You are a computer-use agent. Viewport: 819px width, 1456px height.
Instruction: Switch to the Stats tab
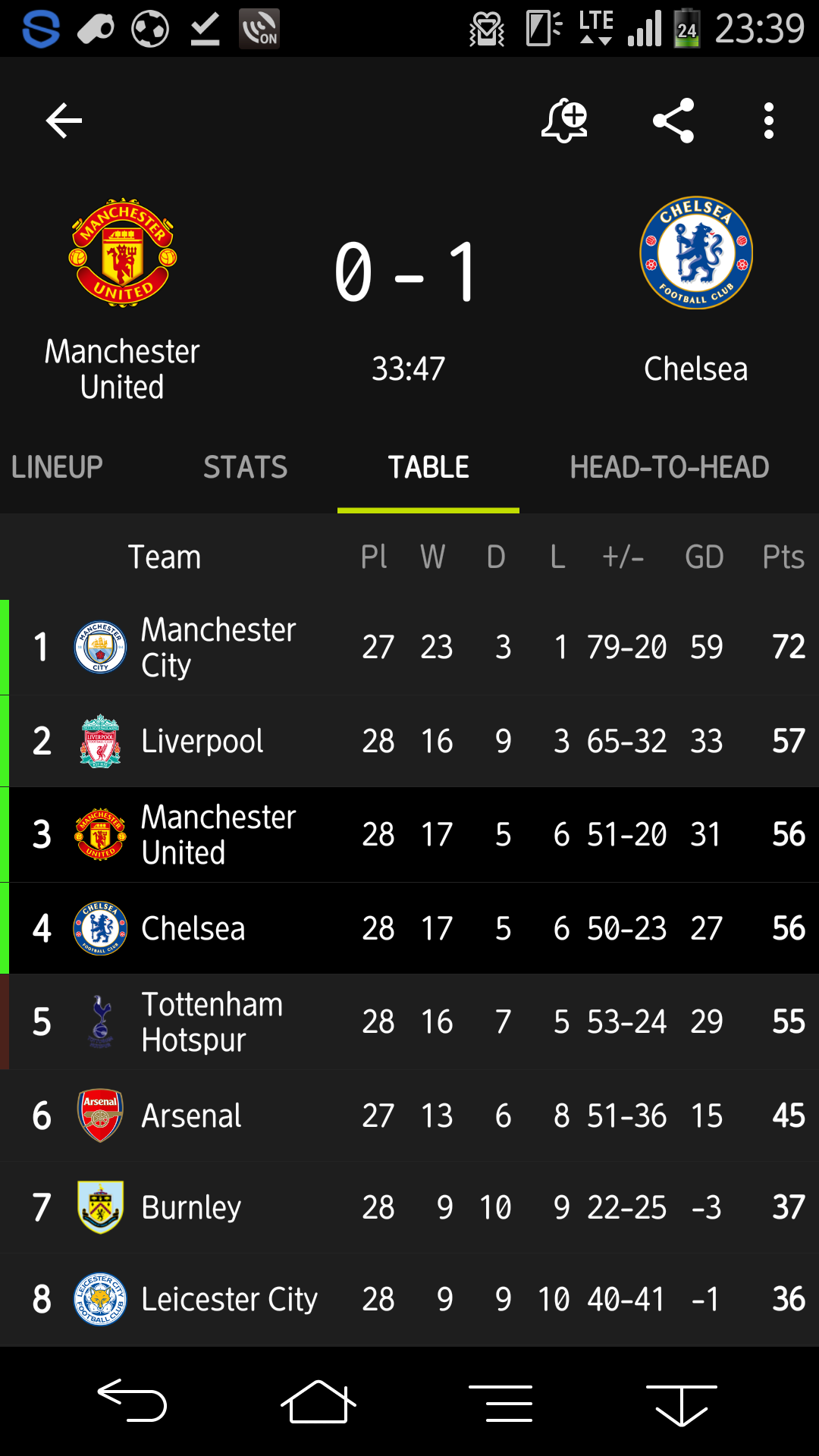point(245,467)
